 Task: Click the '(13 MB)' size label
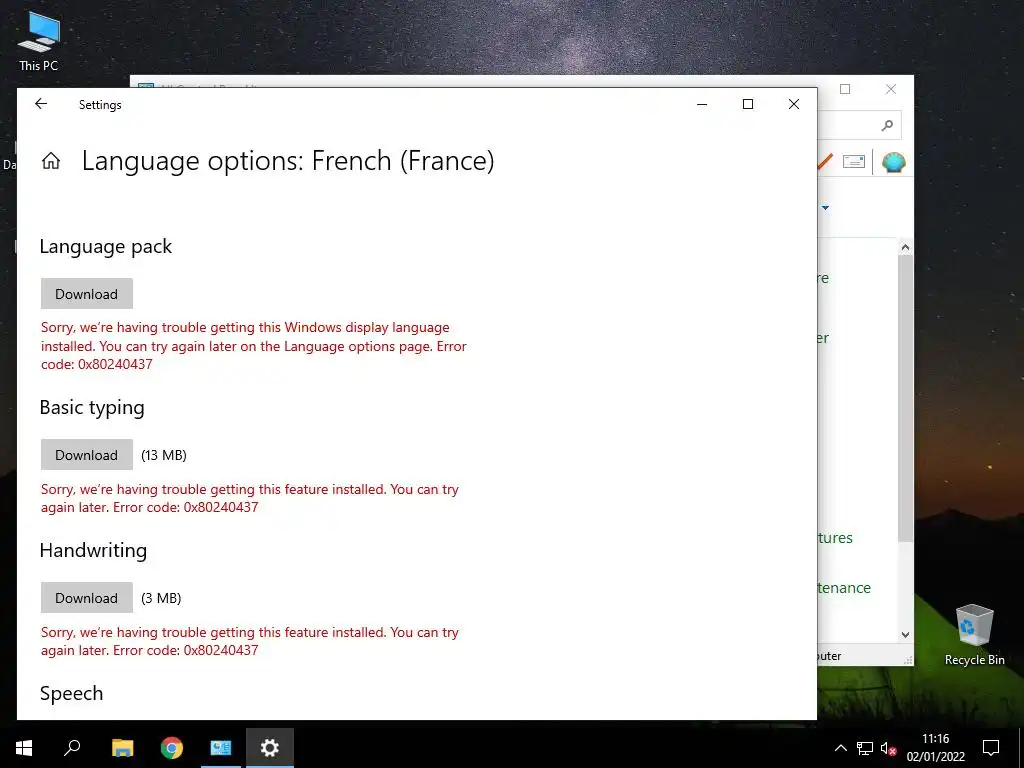(x=164, y=455)
